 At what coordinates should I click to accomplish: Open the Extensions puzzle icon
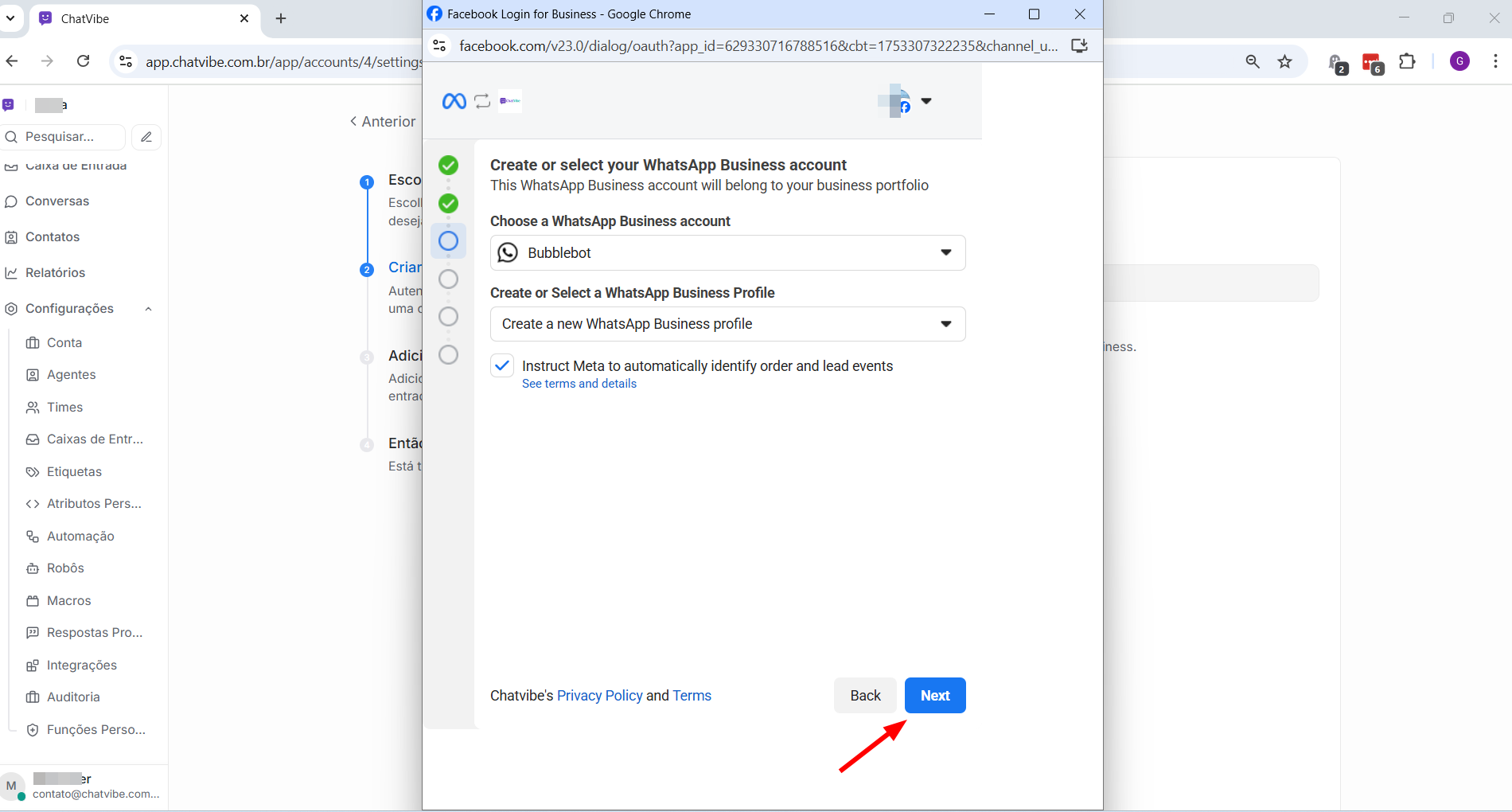1408,61
